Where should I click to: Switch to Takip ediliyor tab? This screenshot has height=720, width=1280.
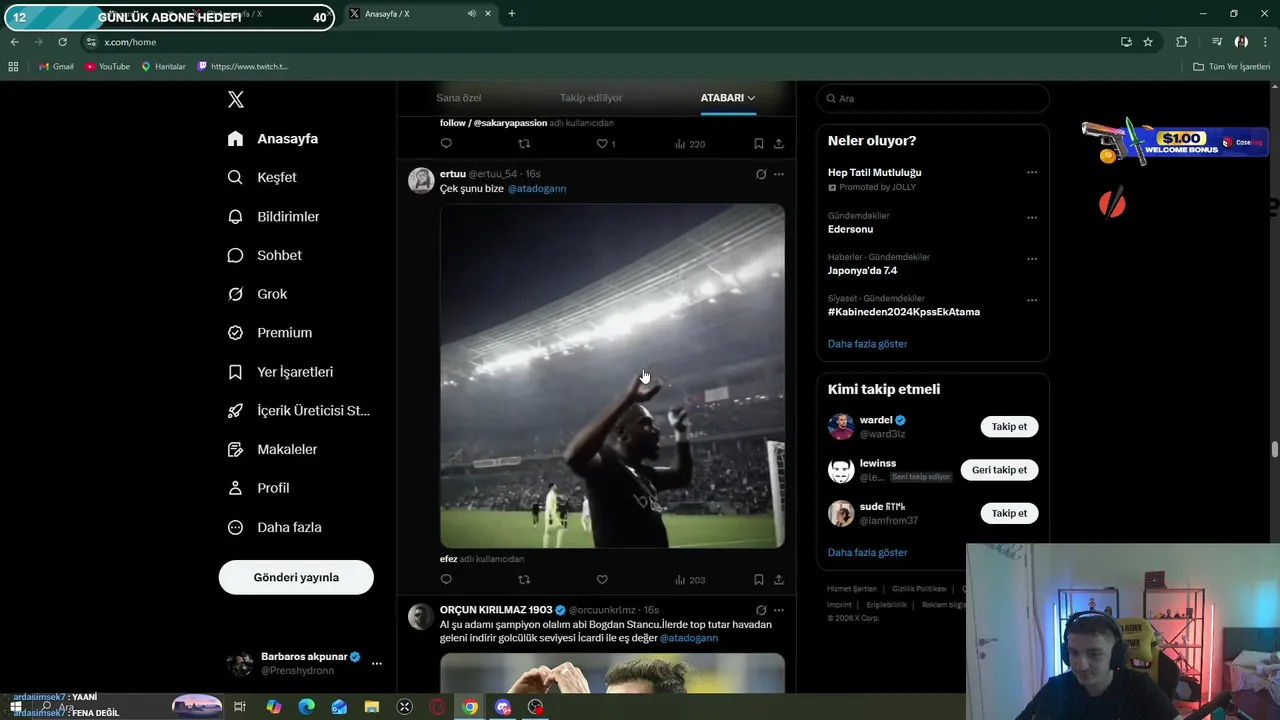(591, 98)
